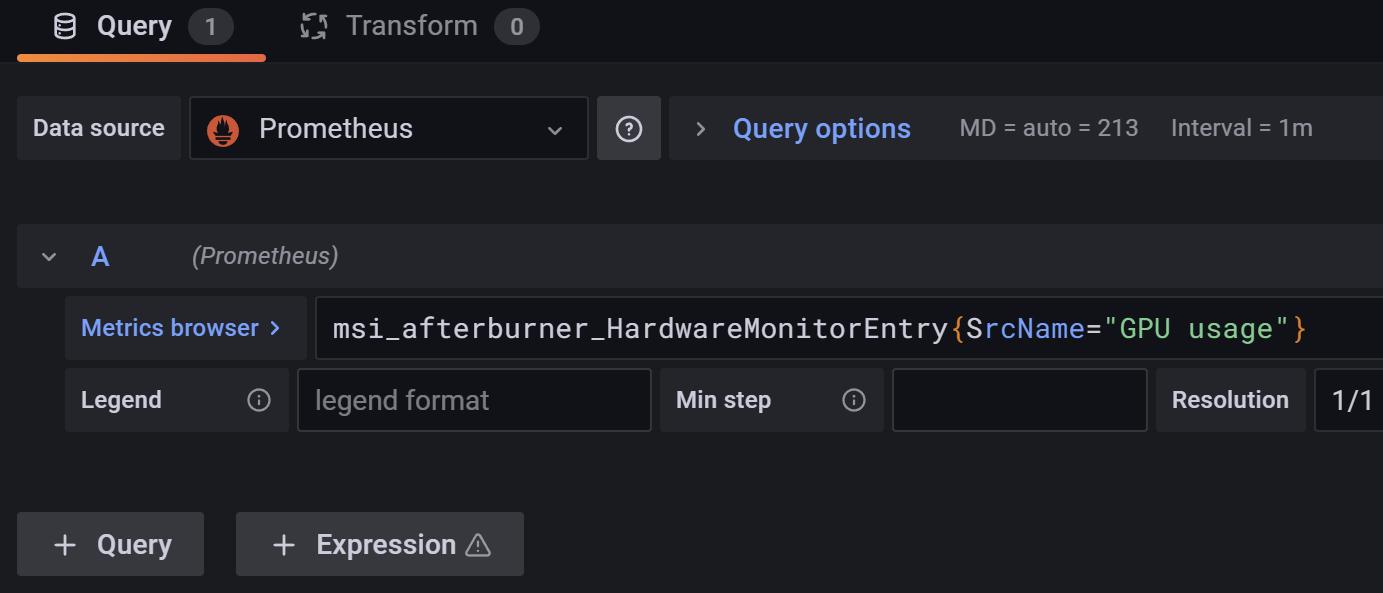
Task: Click the Interval = 1m text
Action: (x=1242, y=128)
